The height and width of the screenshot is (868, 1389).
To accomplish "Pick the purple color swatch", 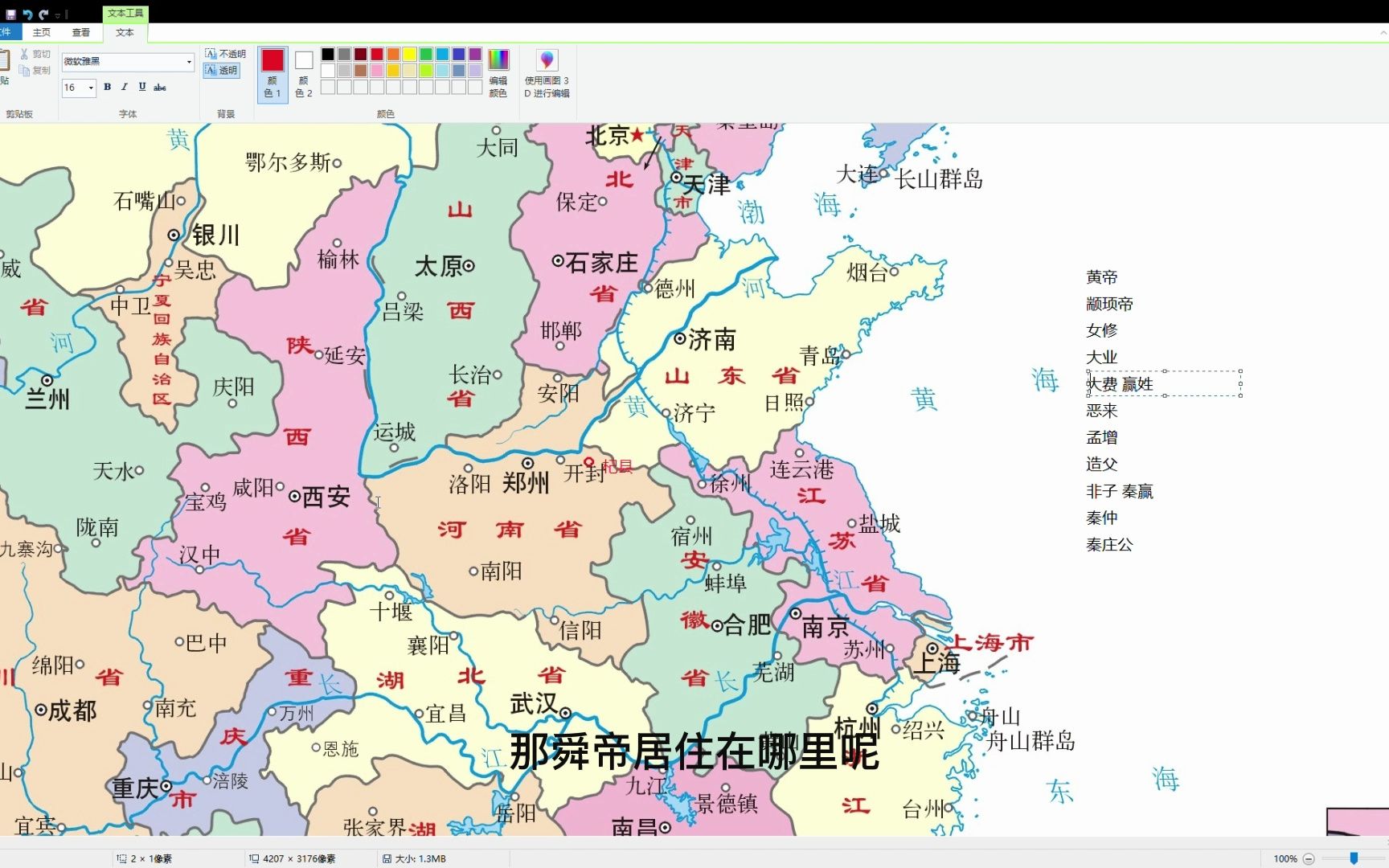I will click(x=475, y=54).
